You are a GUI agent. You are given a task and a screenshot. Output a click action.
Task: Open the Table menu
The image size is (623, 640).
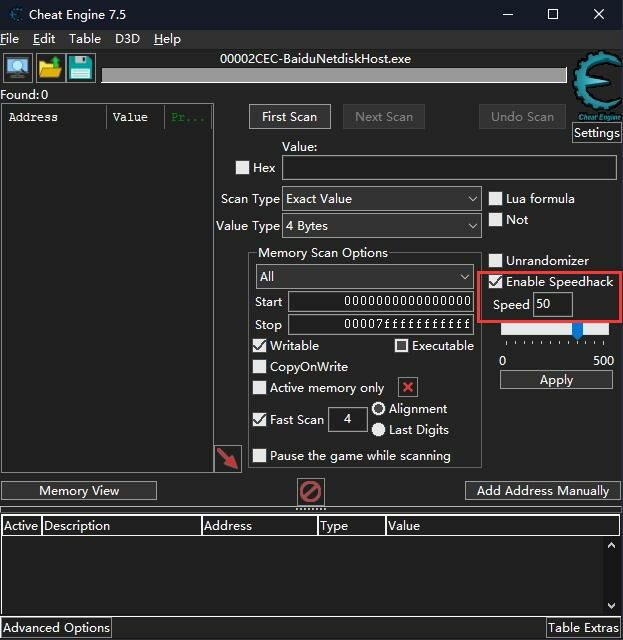pos(85,39)
